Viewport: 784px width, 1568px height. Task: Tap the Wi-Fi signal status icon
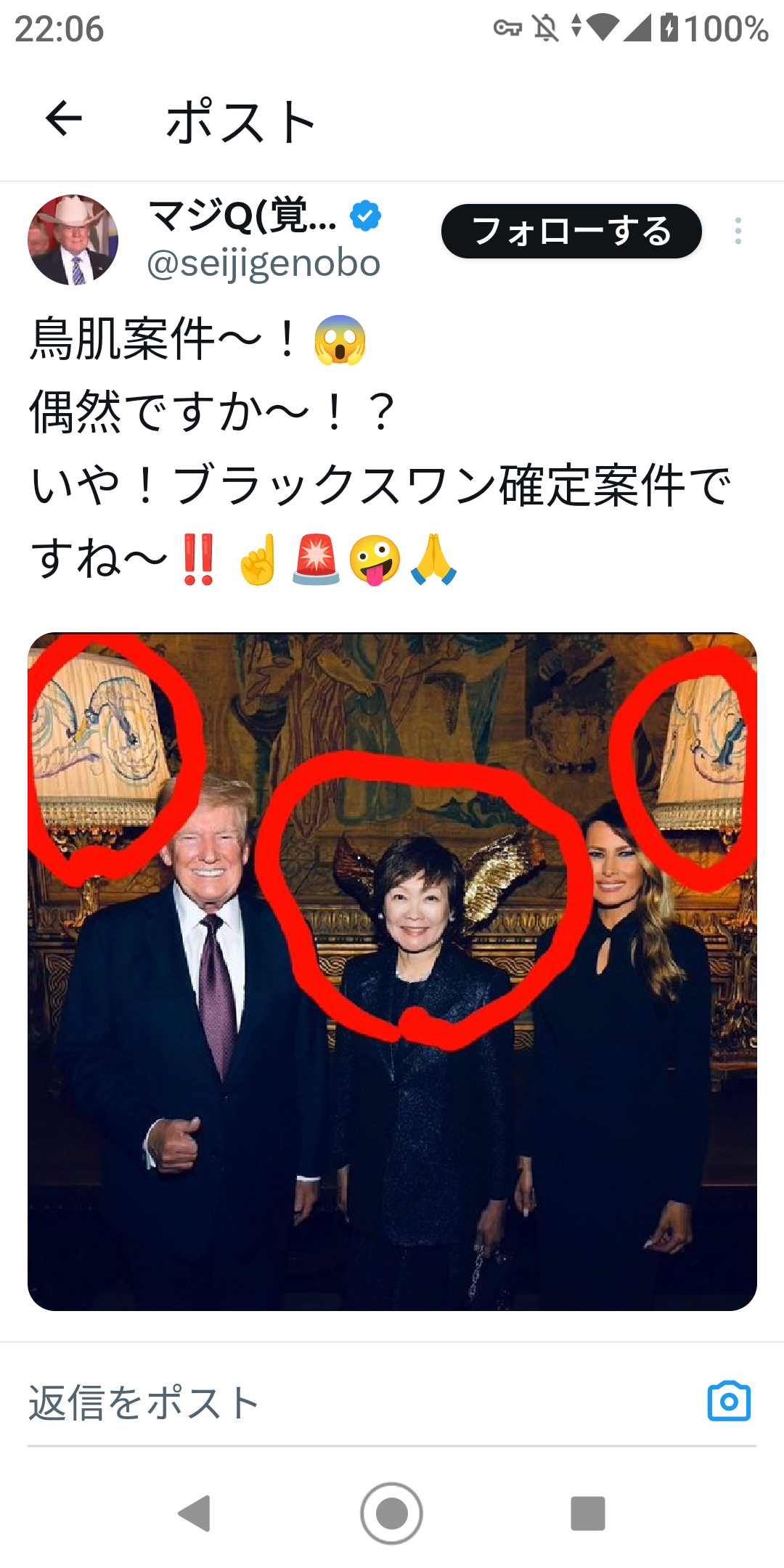pos(601,28)
